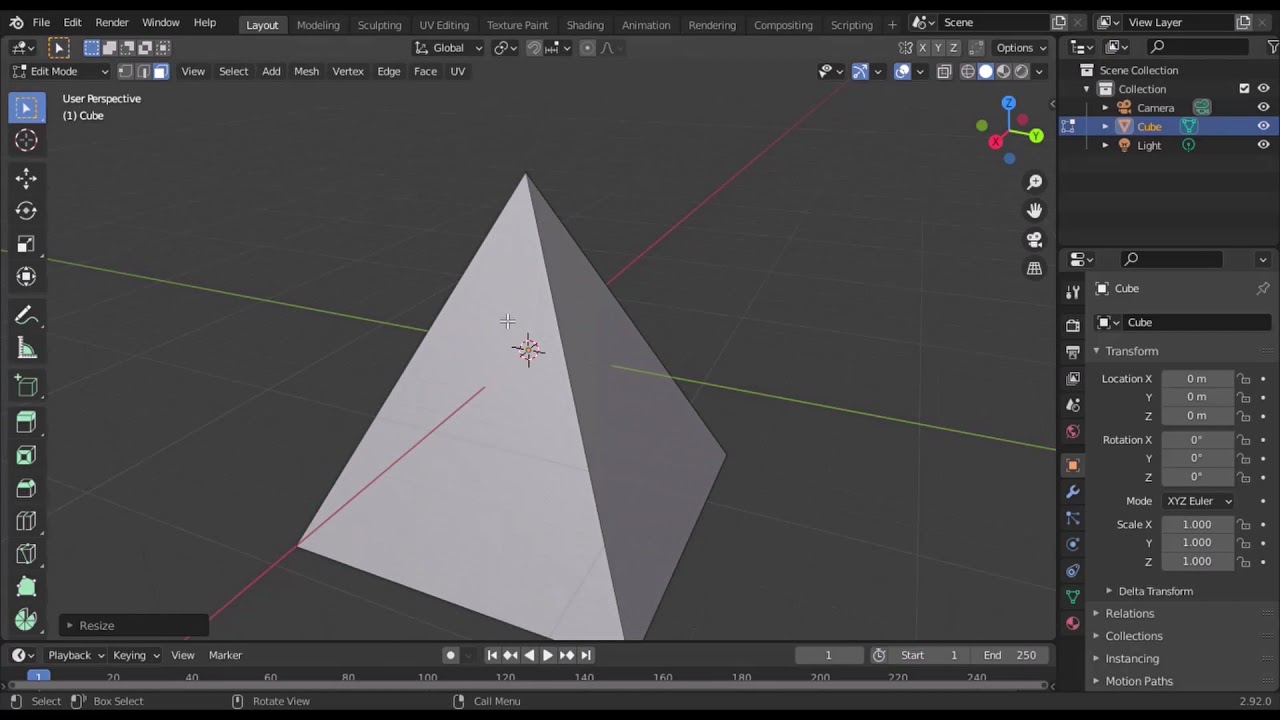Switch to Modeling workspace tab
This screenshot has height=720, width=1280.
pos(318,24)
